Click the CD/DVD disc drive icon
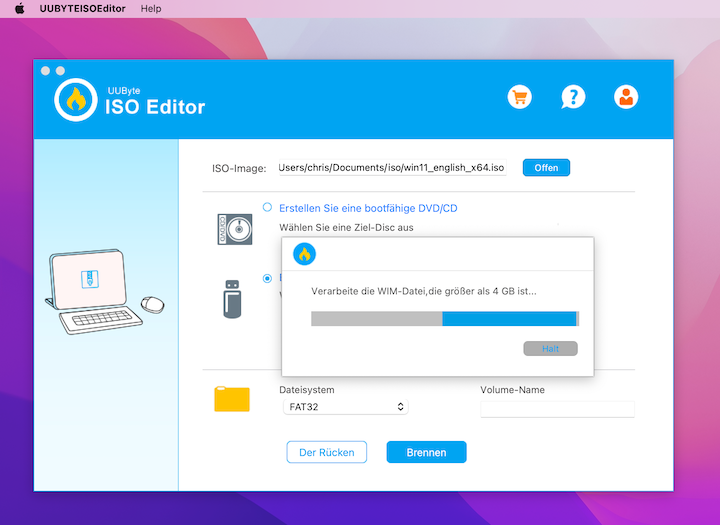Image resolution: width=720 pixels, height=525 pixels. click(235, 229)
